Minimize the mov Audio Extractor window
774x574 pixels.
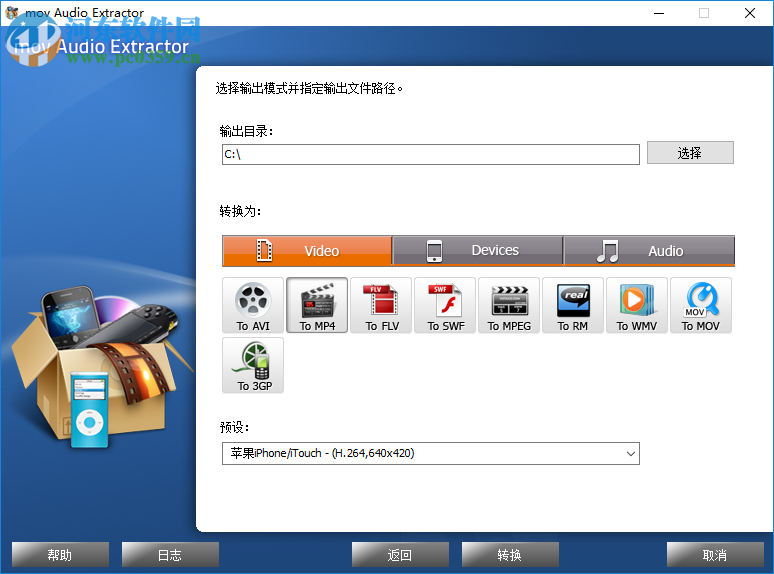click(659, 13)
